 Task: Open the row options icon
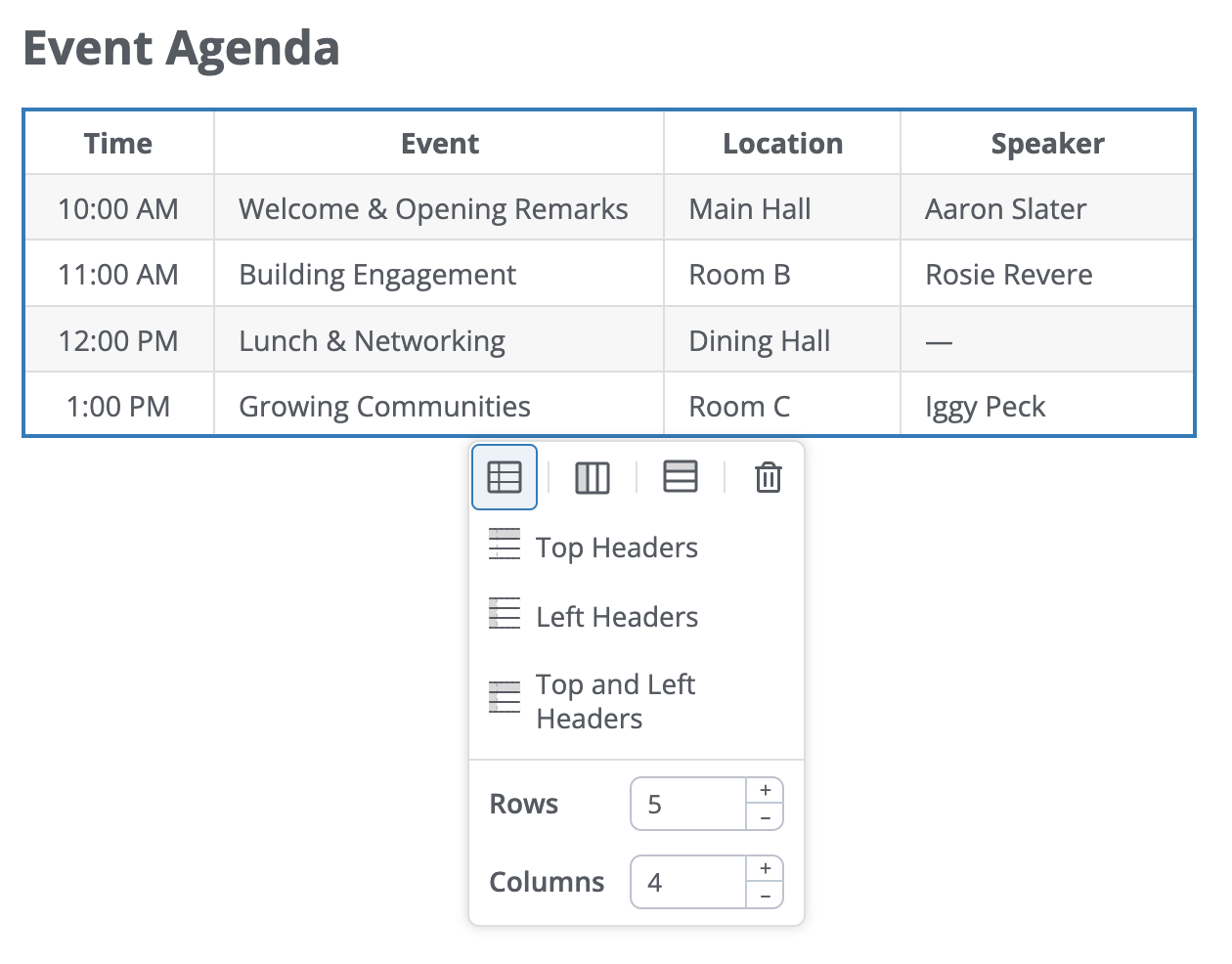pyautogui.click(x=681, y=477)
